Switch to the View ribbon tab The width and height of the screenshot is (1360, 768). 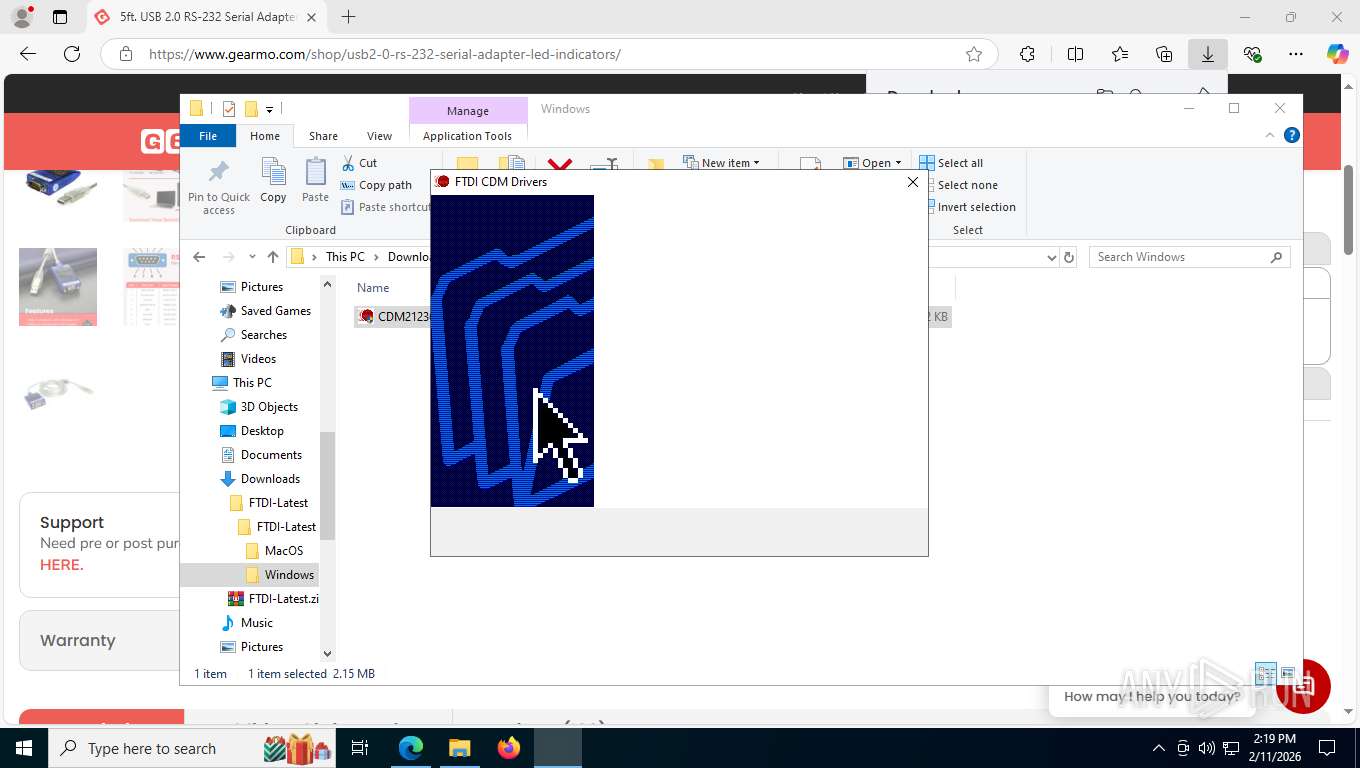pos(379,136)
